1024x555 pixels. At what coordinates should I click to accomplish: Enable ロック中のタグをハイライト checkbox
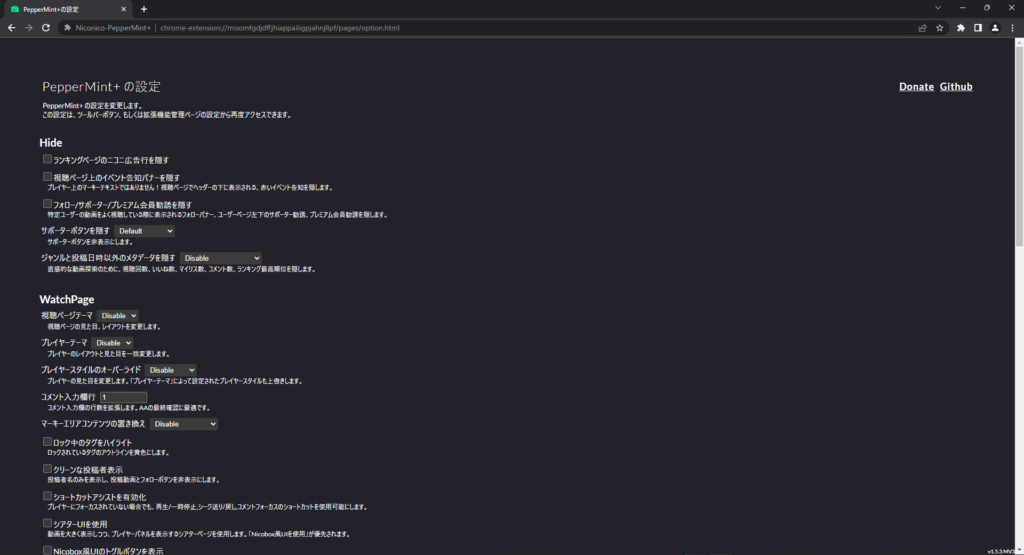coord(47,442)
